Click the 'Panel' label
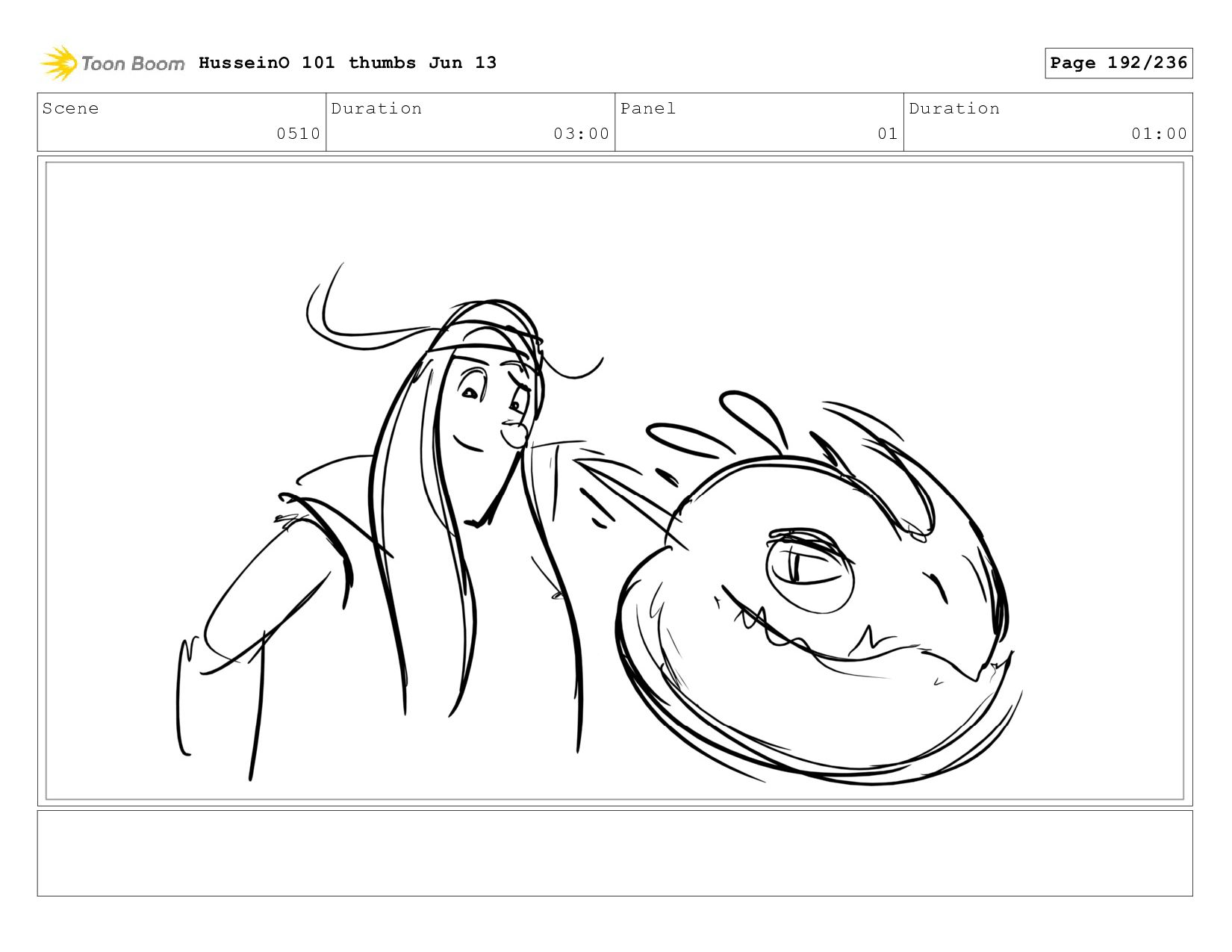Viewport: 1232px width, 952px height. click(x=648, y=108)
